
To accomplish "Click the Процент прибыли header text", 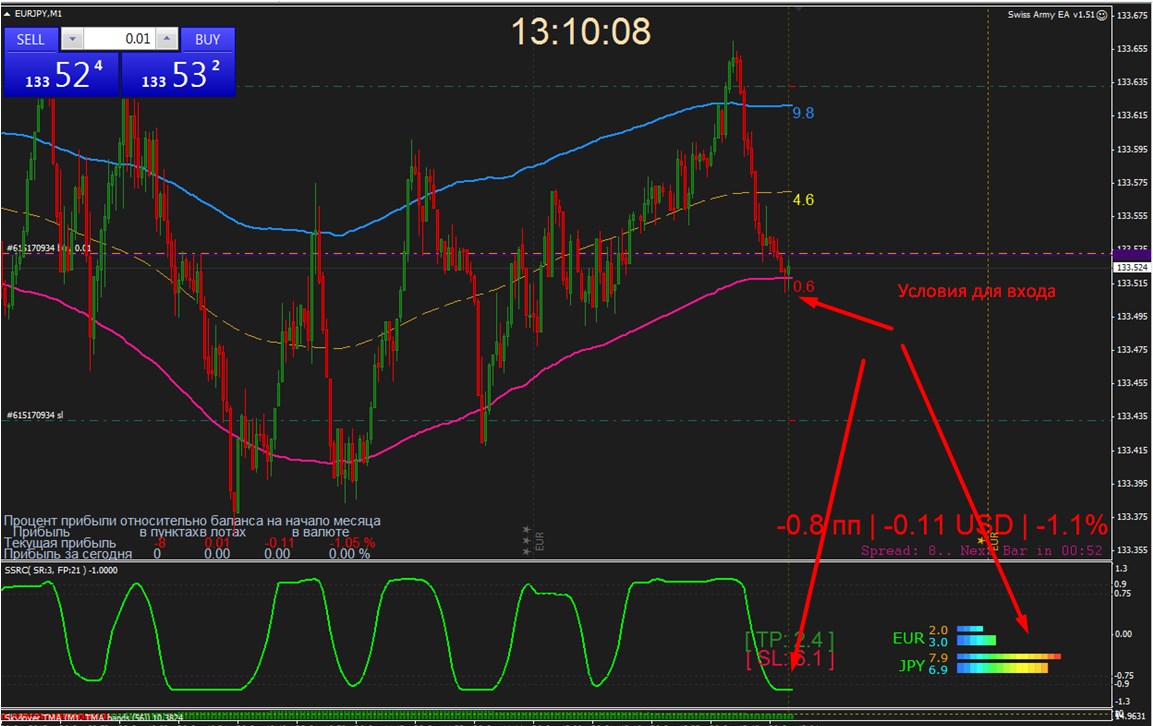I will click(192, 521).
